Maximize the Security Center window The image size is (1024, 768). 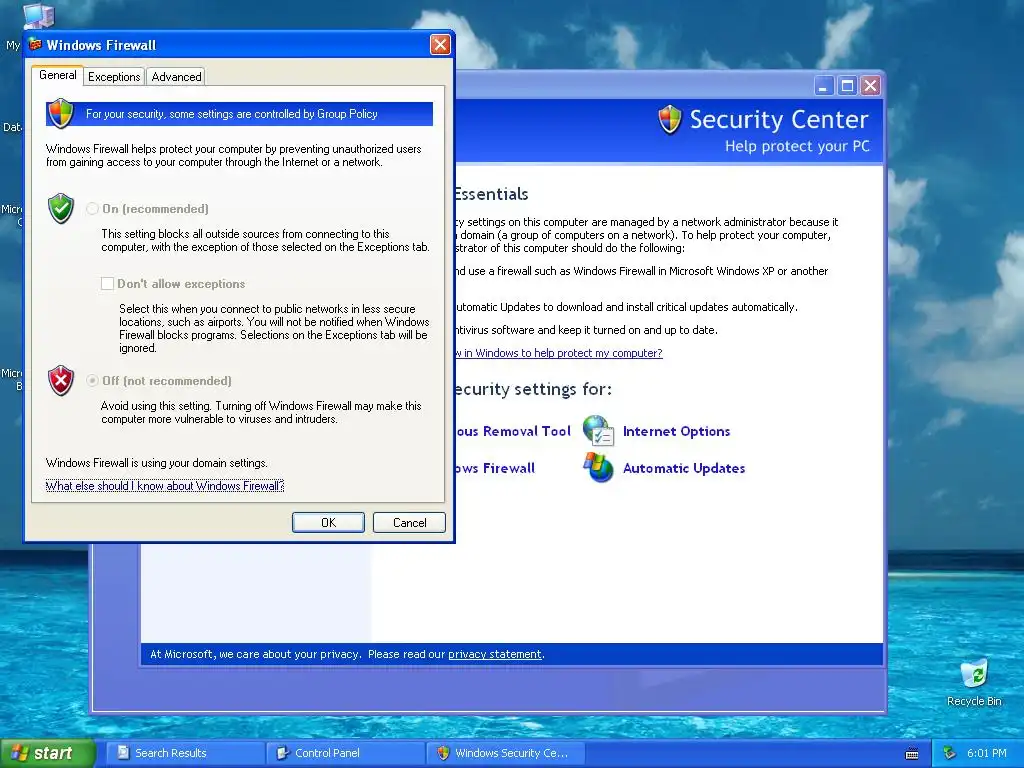click(x=847, y=86)
